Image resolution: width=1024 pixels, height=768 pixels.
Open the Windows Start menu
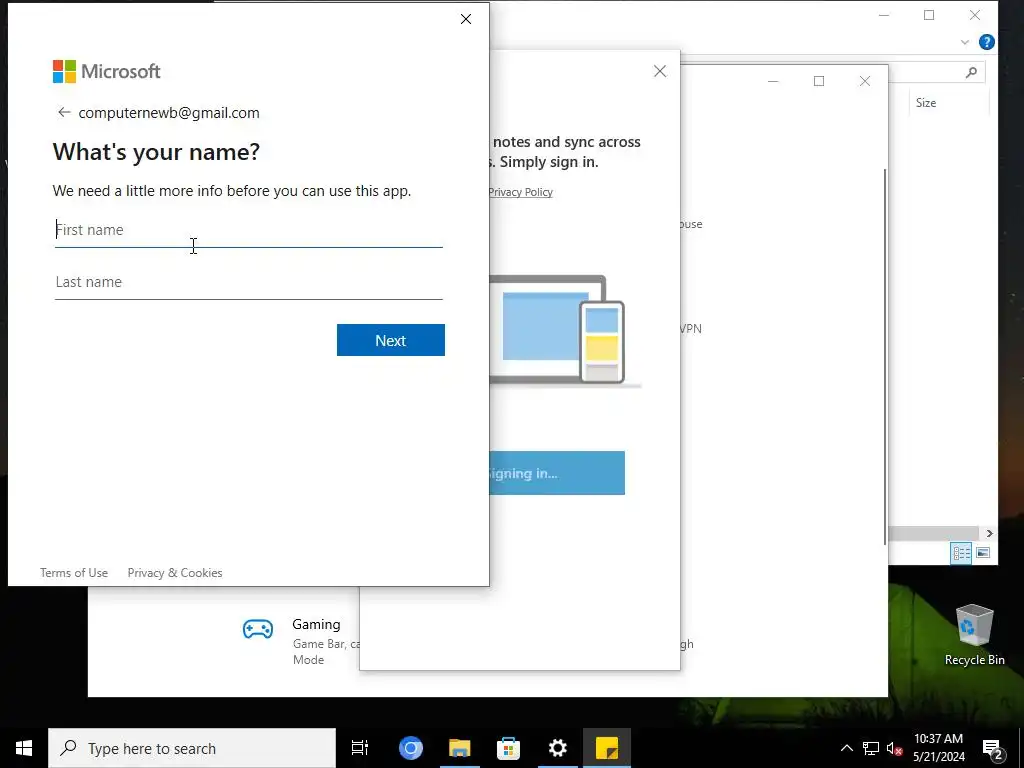[24, 748]
